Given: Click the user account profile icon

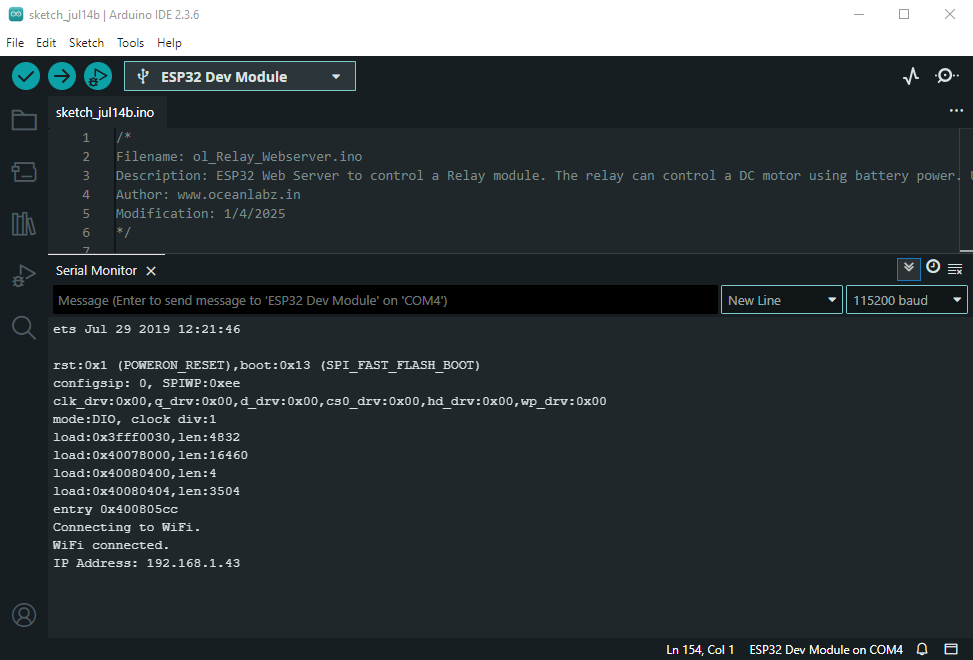Looking at the screenshot, I should (24, 615).
